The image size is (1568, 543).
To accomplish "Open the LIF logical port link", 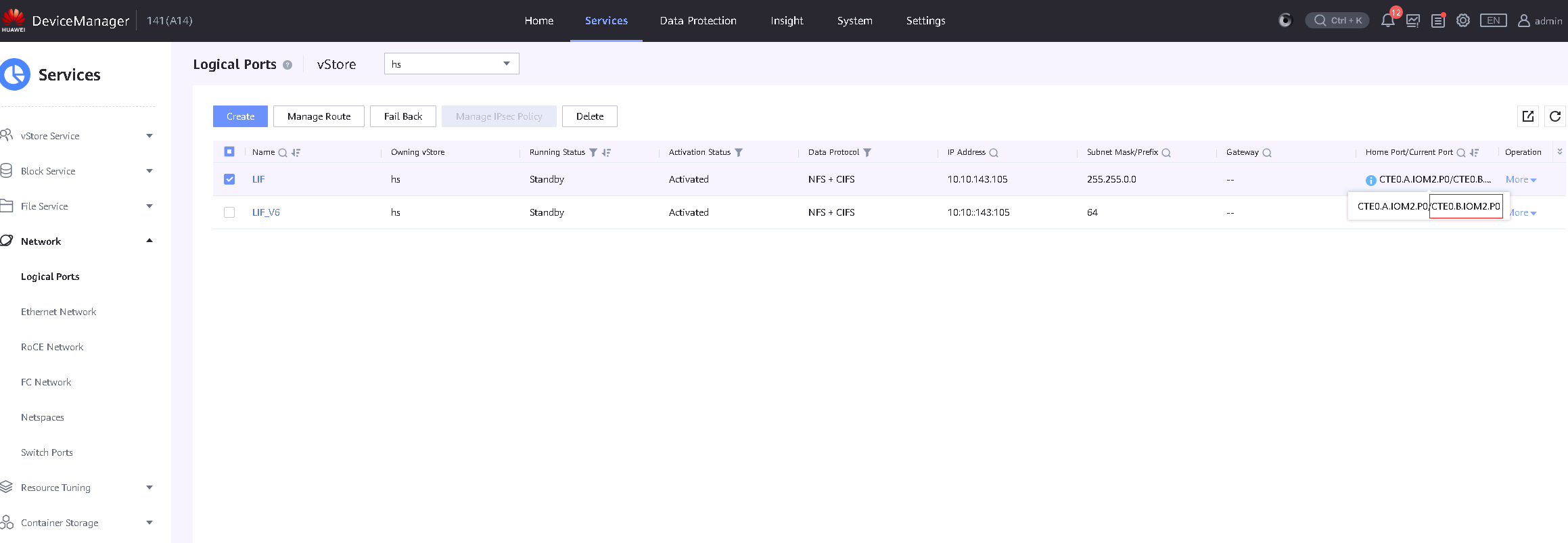I will 258,179.
